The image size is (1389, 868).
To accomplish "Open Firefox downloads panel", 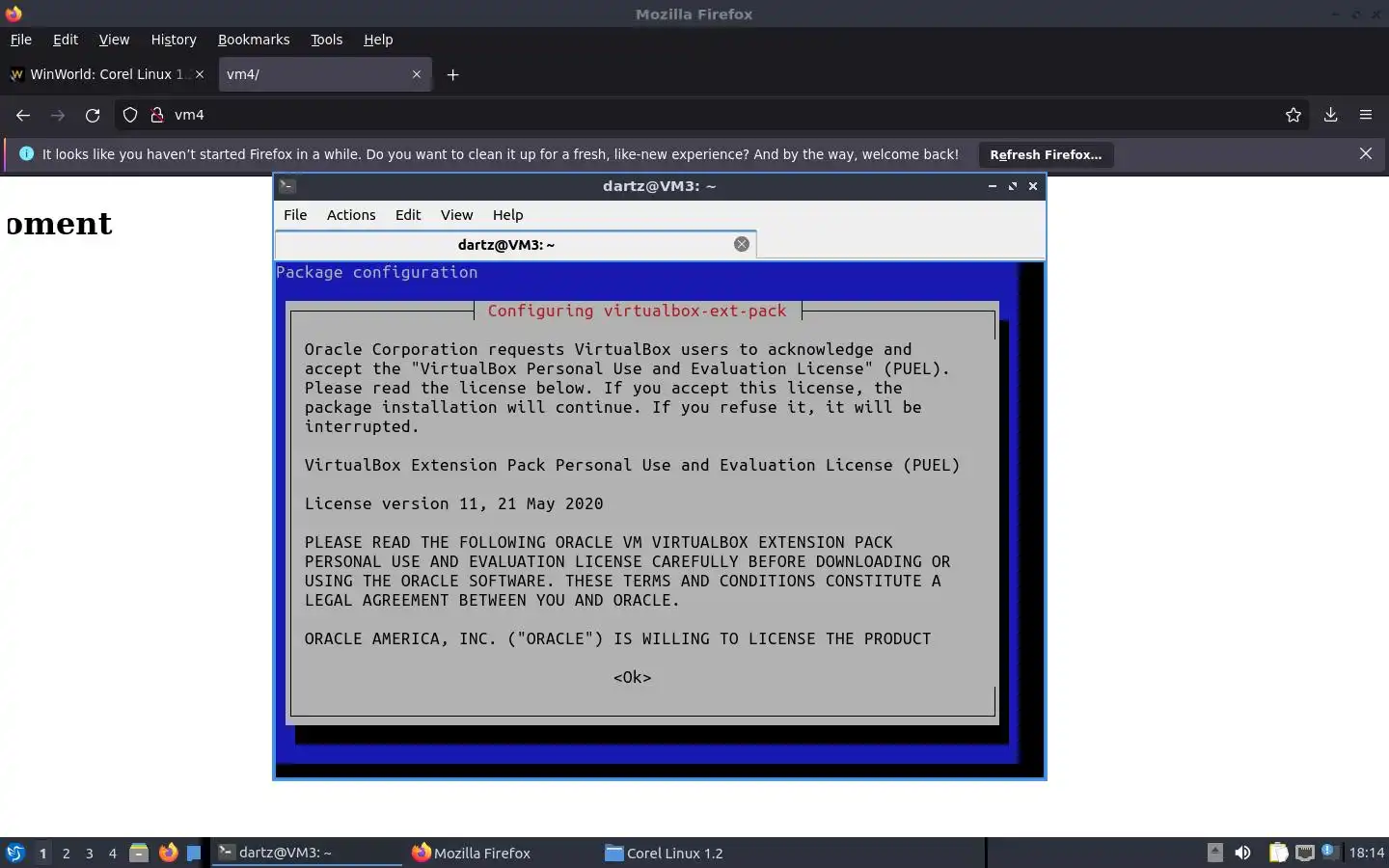I will [x=1330, y=115].
